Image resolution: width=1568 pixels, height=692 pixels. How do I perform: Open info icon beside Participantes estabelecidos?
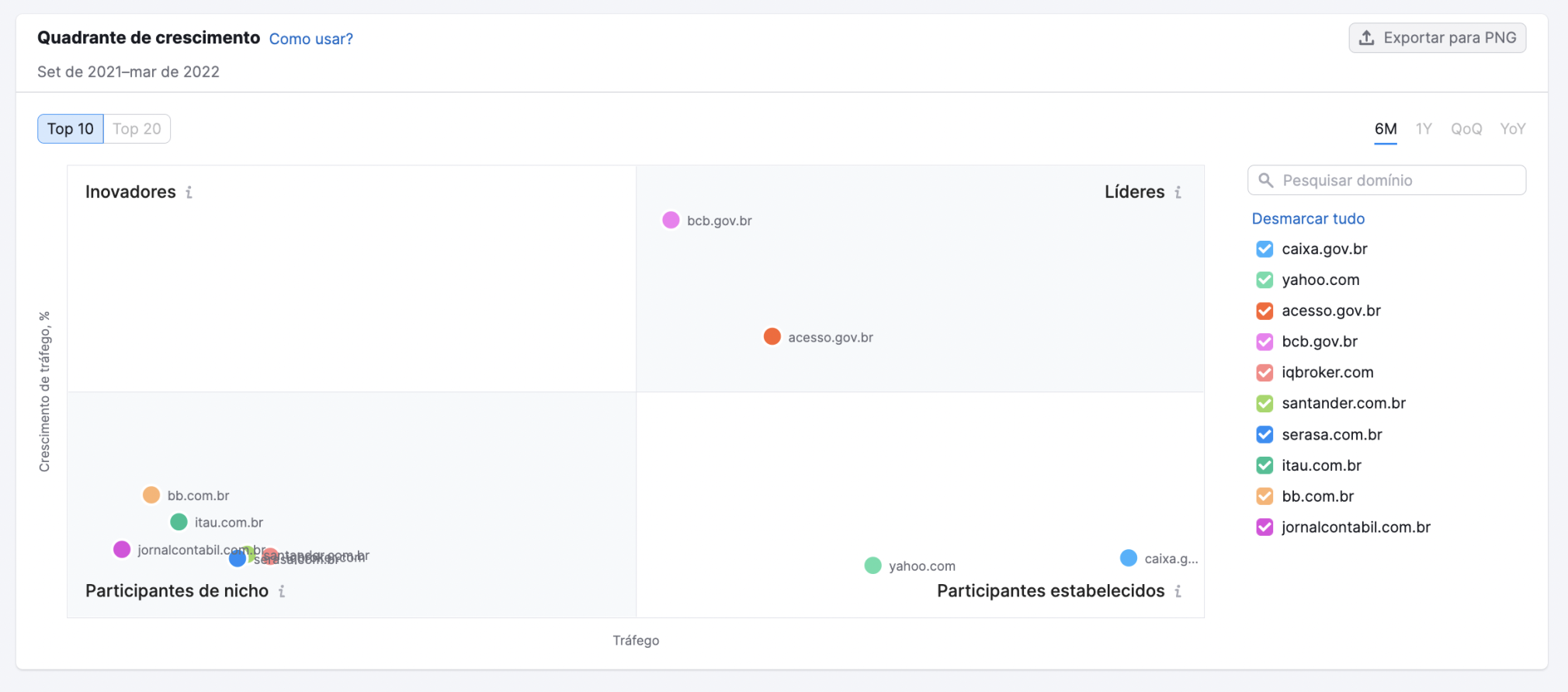[1178, 591]
